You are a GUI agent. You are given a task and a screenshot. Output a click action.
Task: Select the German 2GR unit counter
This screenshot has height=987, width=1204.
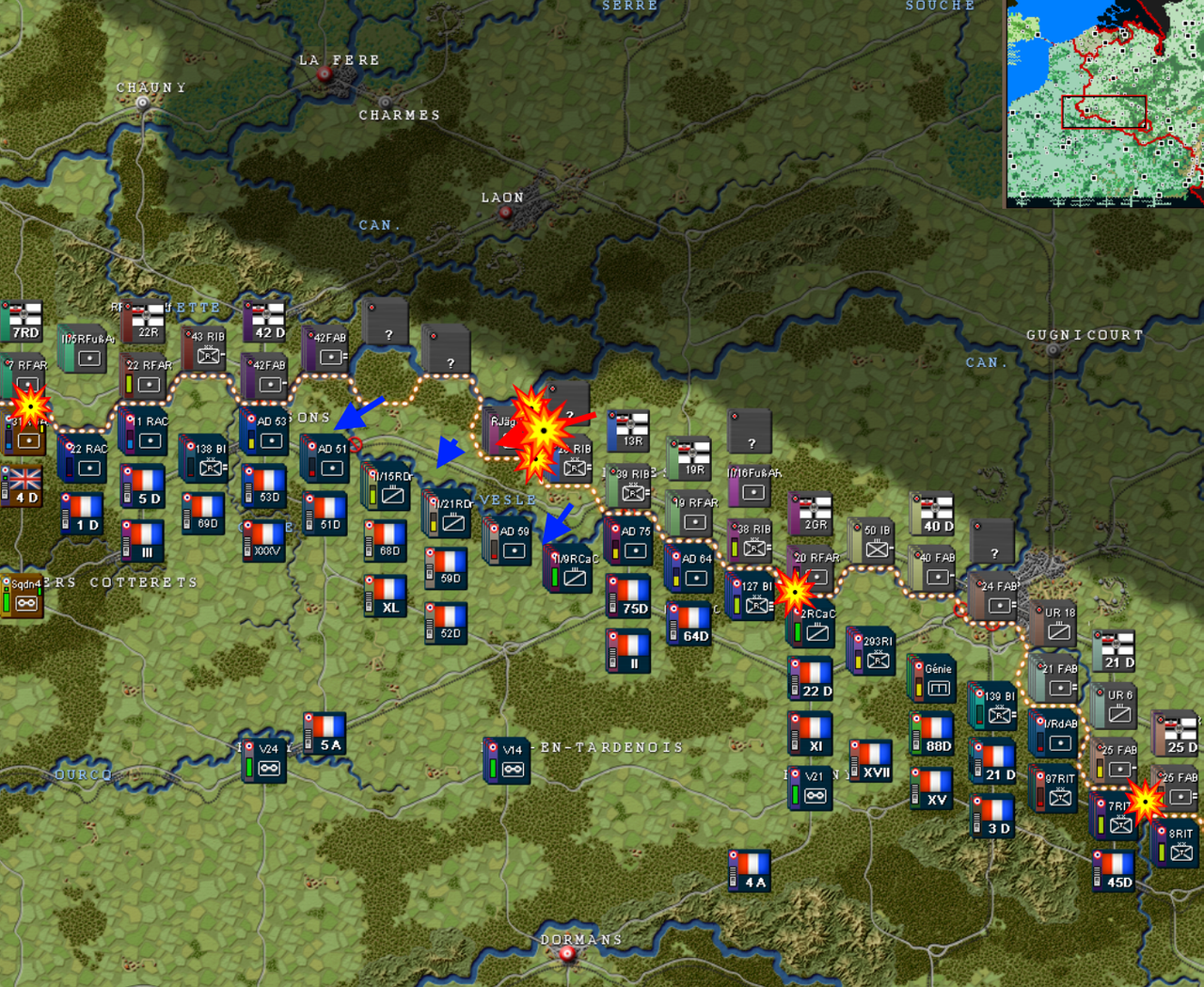(812, 514)
